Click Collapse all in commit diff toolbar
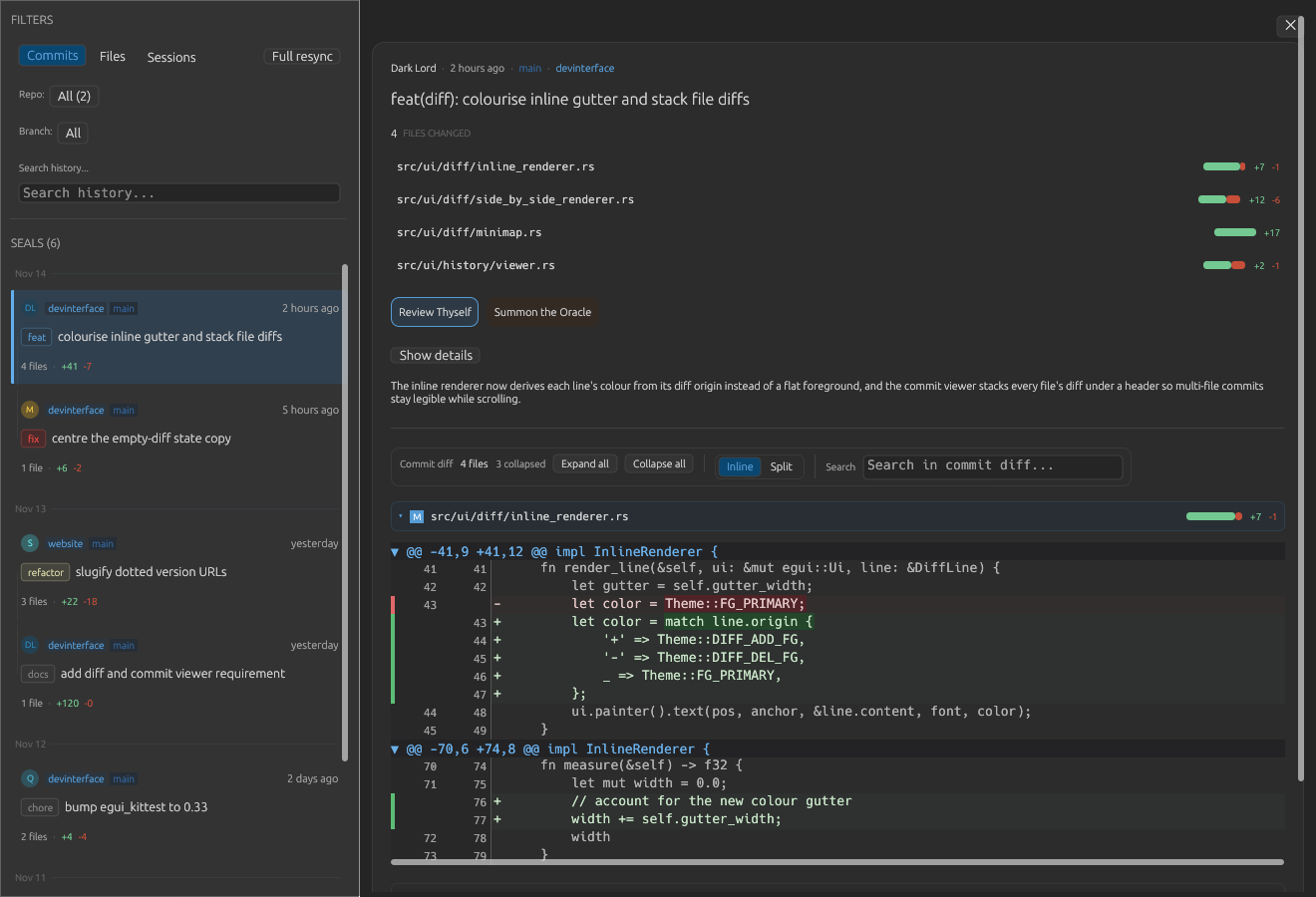The width and height of the screenshot is (1316, 897). (659, 464)
